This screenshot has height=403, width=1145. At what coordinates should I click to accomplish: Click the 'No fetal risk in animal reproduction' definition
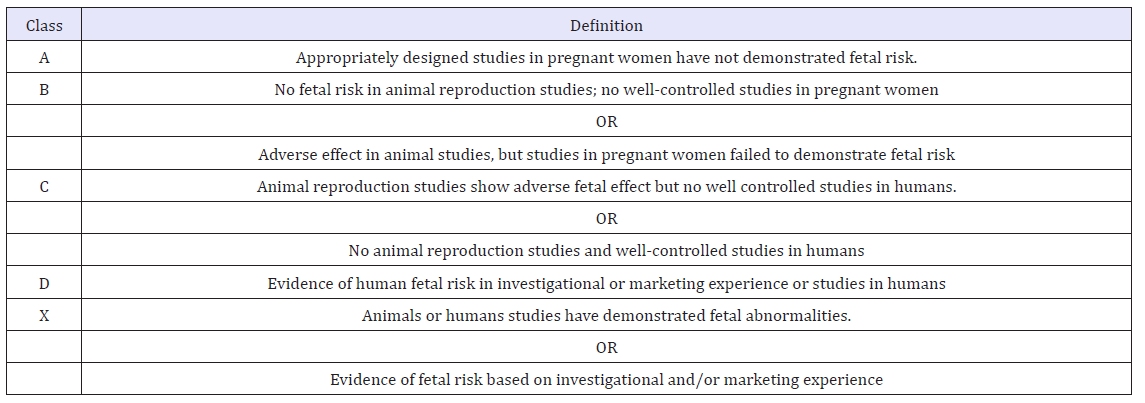[x=606, y=90]
